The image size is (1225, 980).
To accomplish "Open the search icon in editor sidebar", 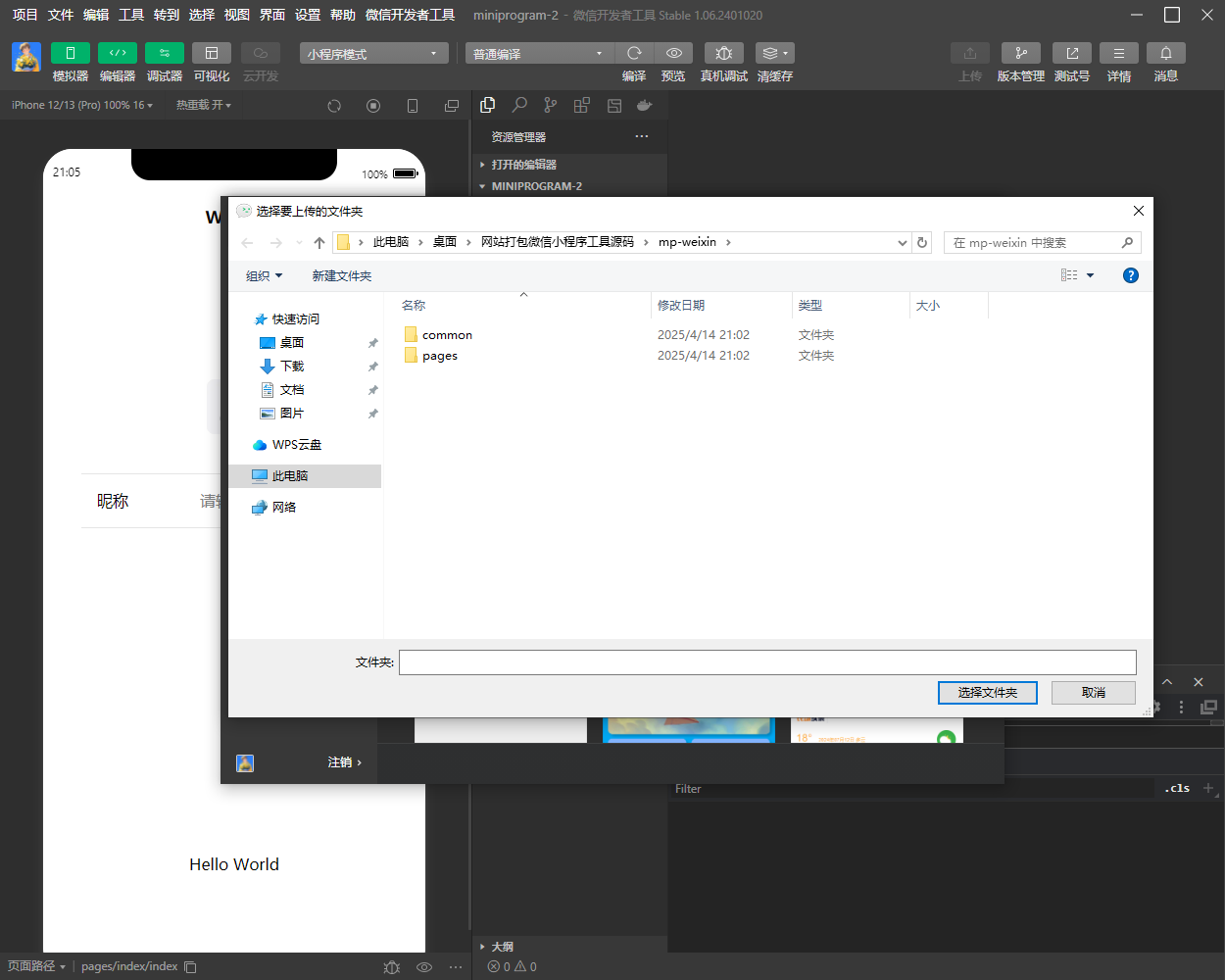I will (x=519, y=105).
